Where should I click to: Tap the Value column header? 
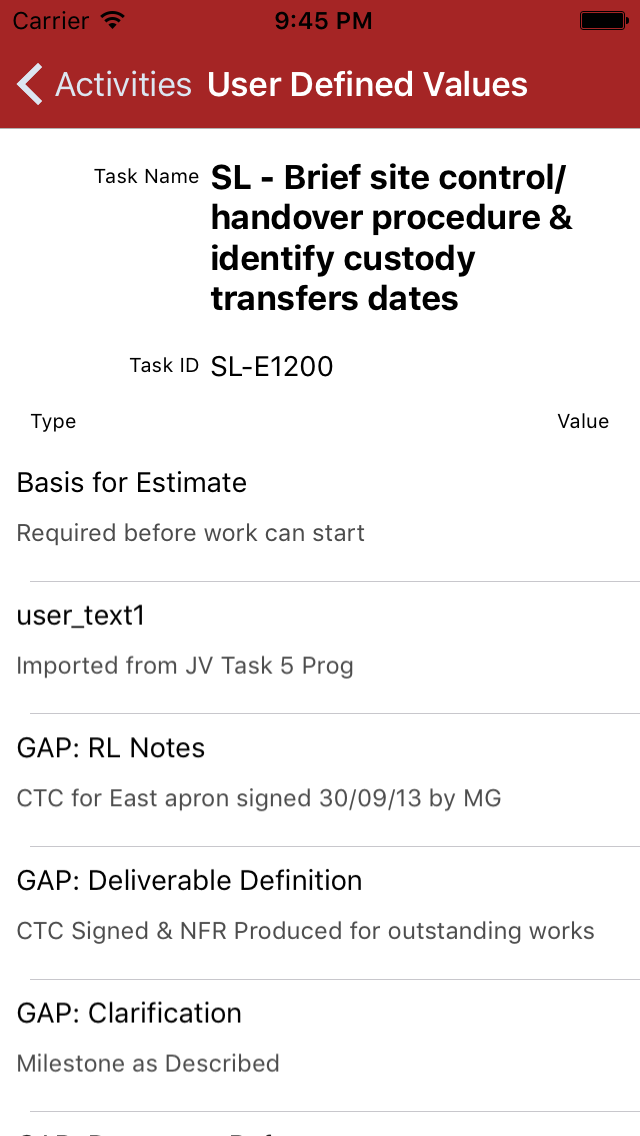583,421
